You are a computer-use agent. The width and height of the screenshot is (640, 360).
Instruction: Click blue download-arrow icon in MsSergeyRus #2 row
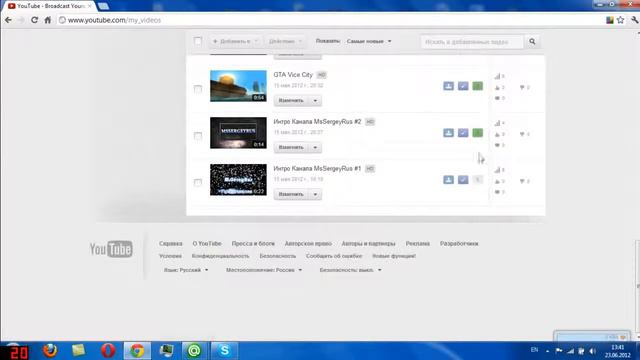[x=449, y=133]
